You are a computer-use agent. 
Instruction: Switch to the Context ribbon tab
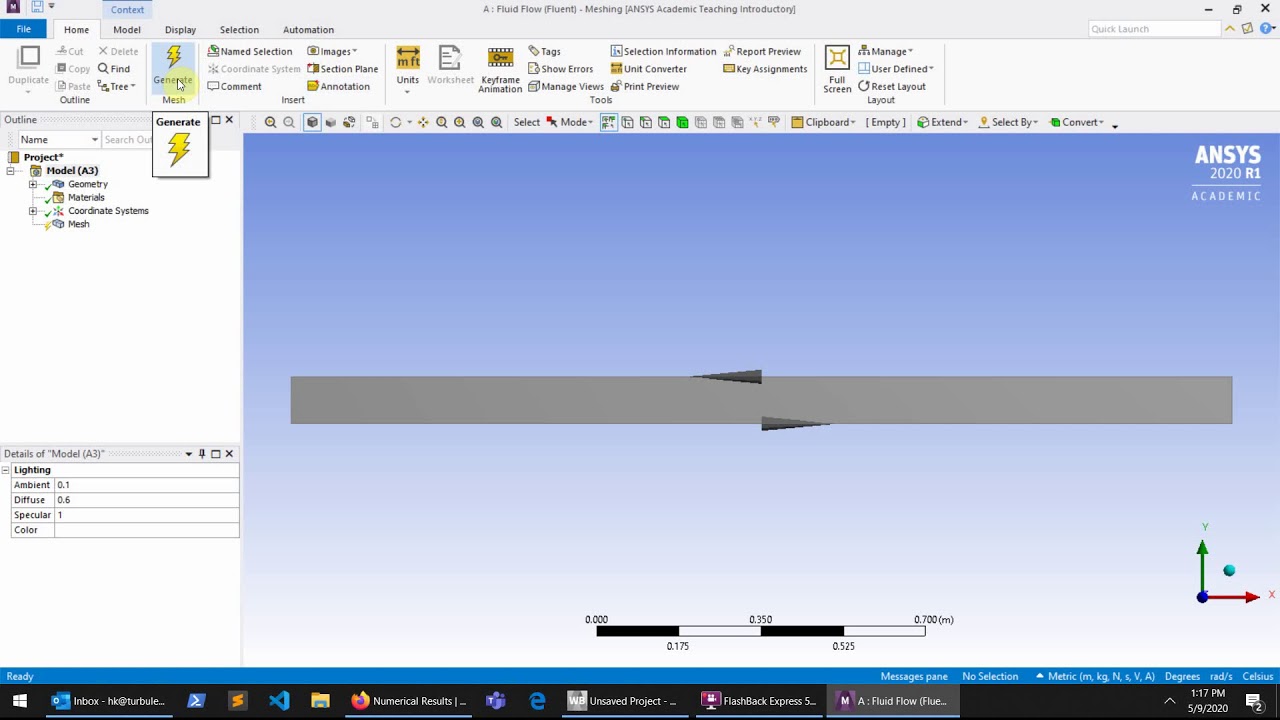(x=127, y=10)
